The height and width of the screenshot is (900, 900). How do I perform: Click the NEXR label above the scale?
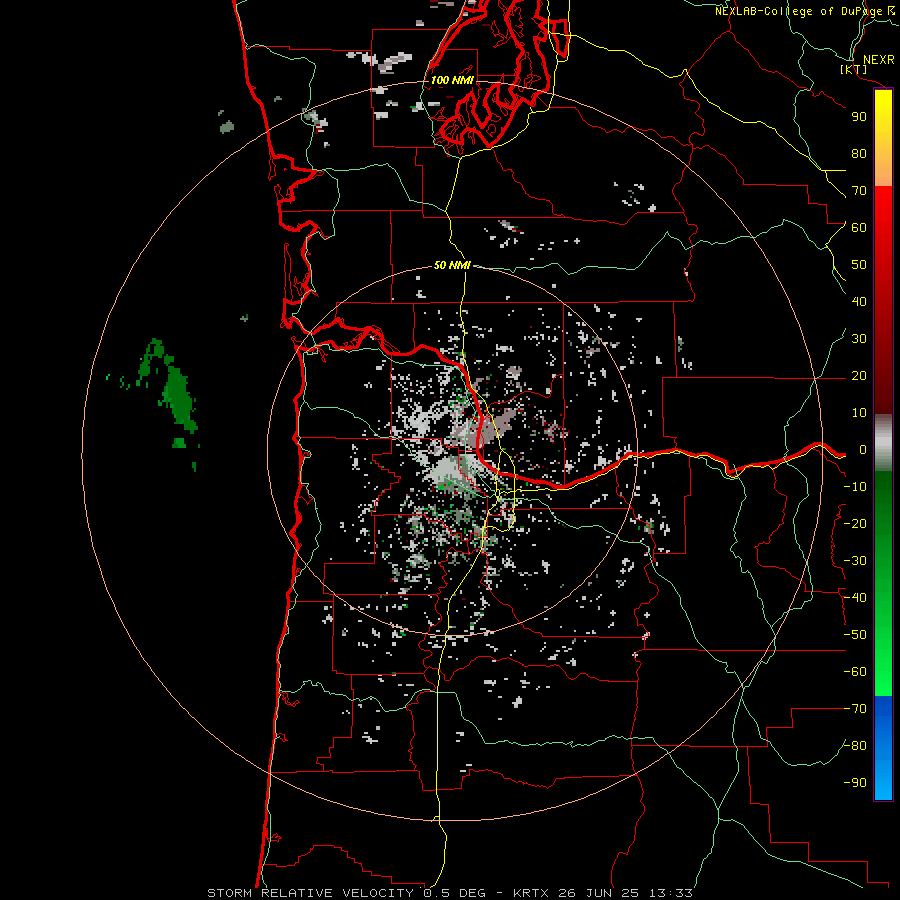tap(878, 60)
